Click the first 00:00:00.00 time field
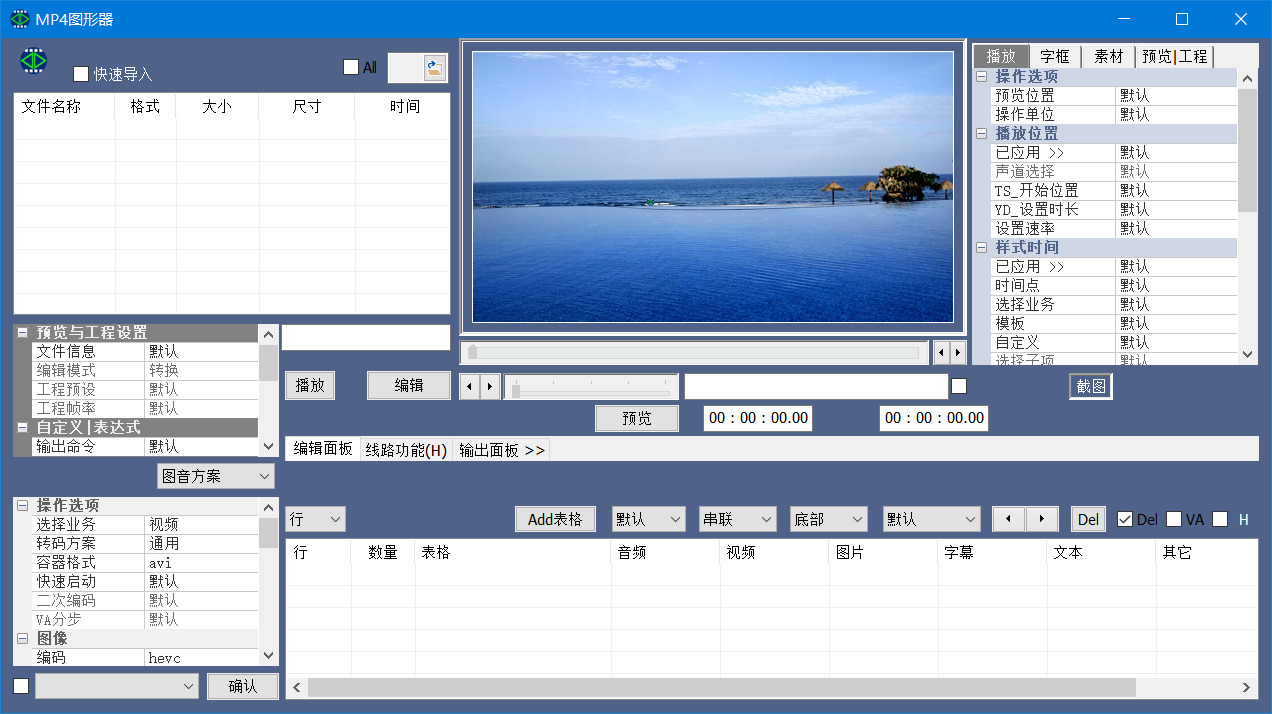The height and width of the screenshot is (714, 1272). click(x=757, y=418)
